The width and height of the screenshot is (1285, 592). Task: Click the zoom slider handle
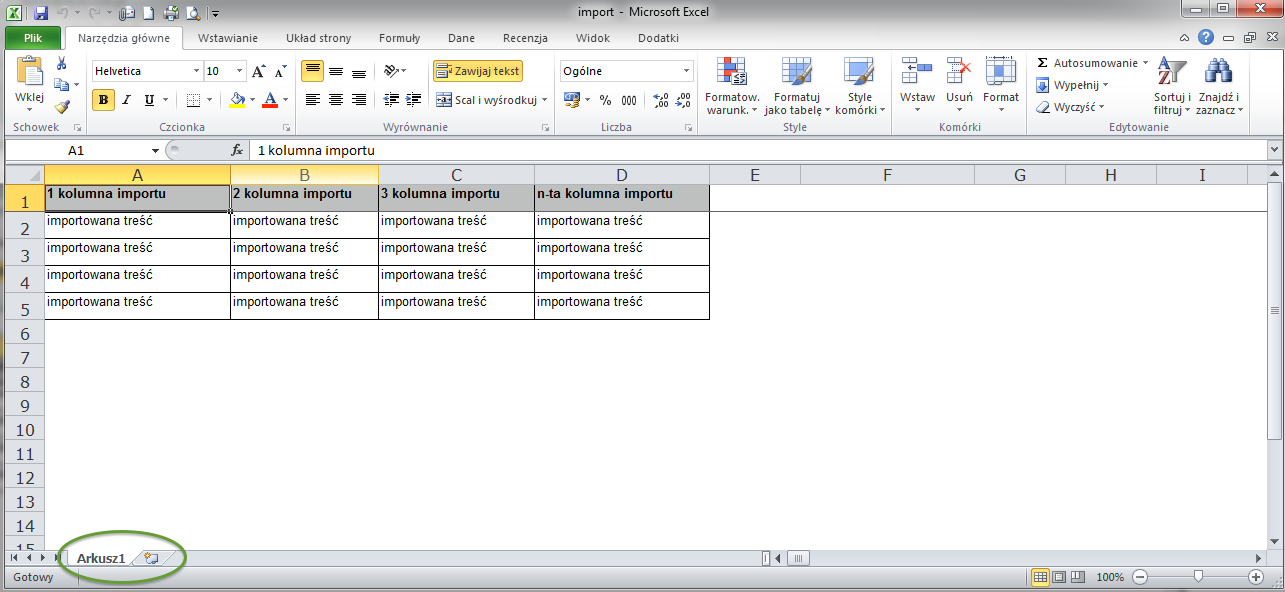(x=1198, y=577)
